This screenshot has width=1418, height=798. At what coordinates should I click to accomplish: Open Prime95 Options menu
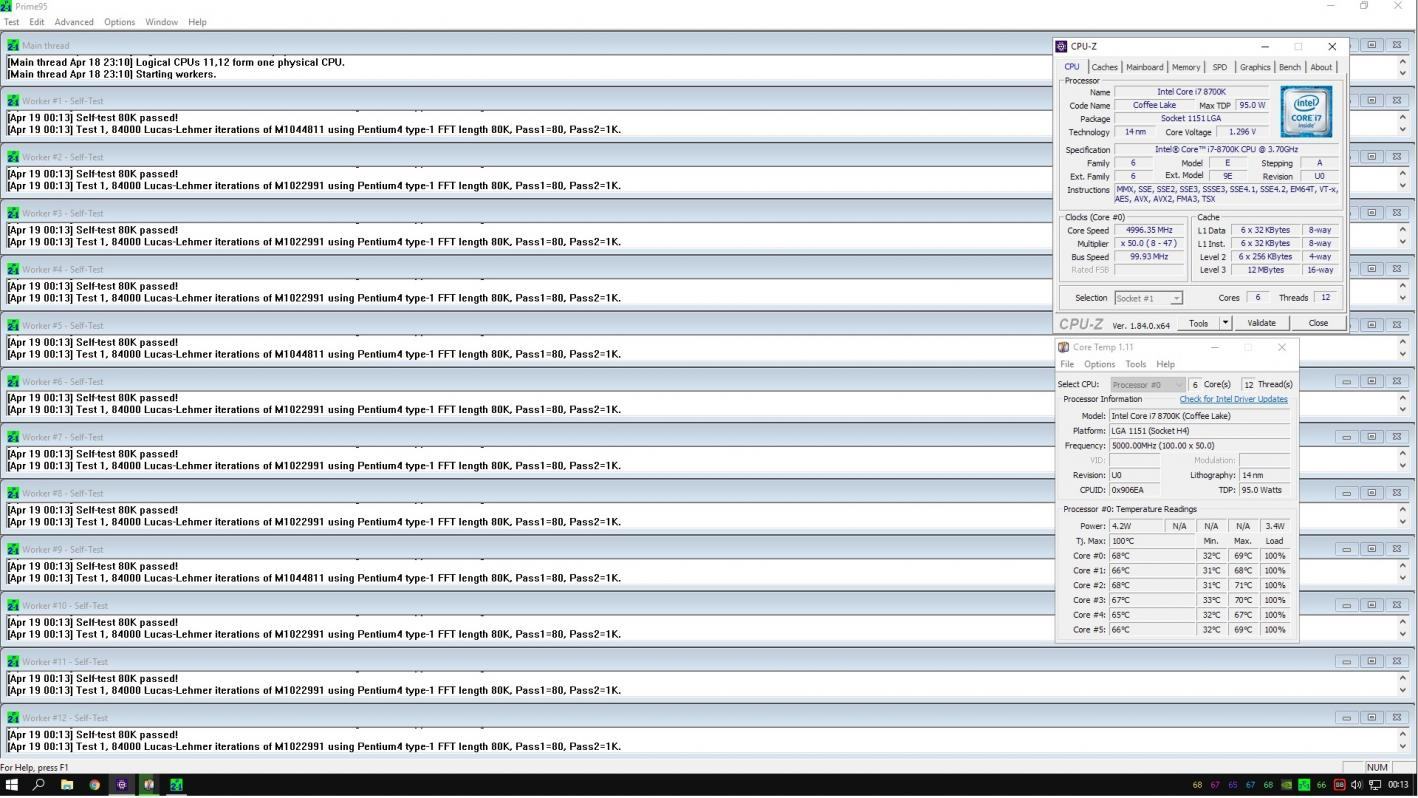[x=119, y=22]
